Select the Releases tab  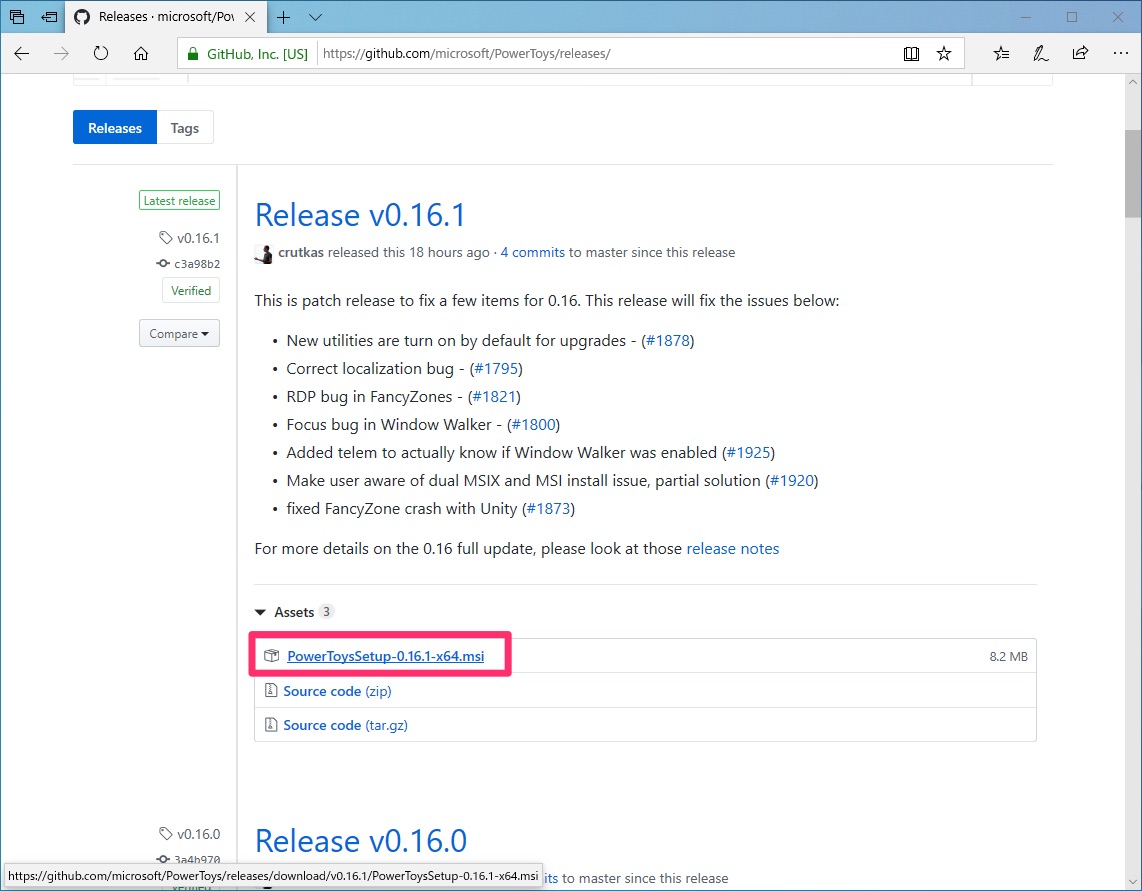click(x=115, y=127)
